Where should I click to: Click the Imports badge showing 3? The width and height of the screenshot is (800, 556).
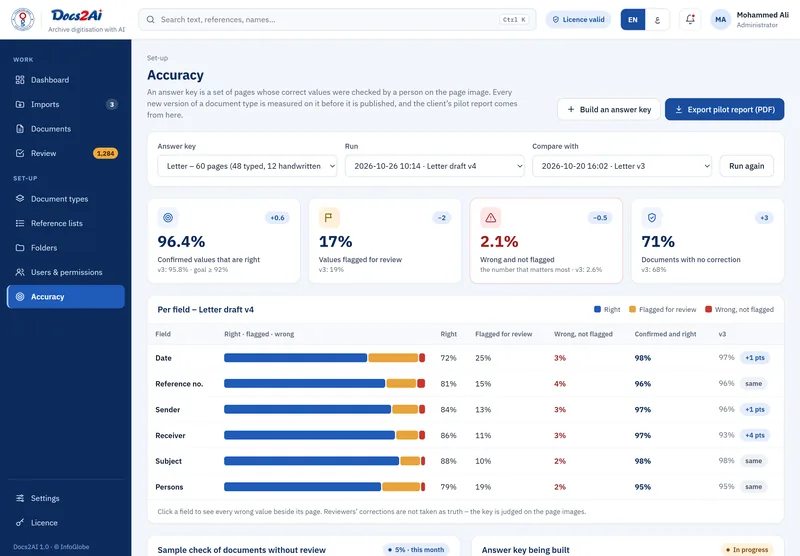coord(112,104)
